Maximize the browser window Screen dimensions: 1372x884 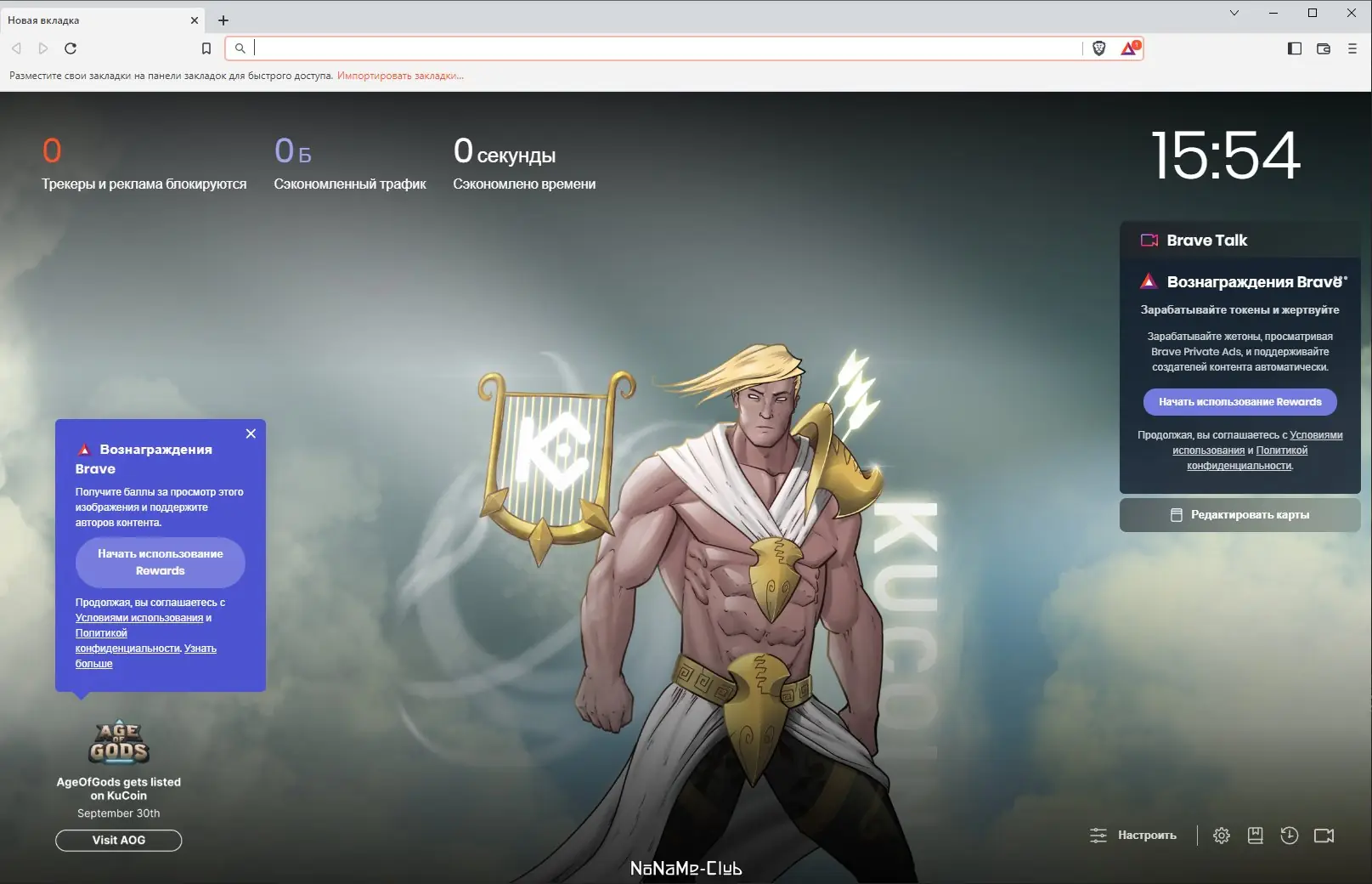(x=1313, y=13)
